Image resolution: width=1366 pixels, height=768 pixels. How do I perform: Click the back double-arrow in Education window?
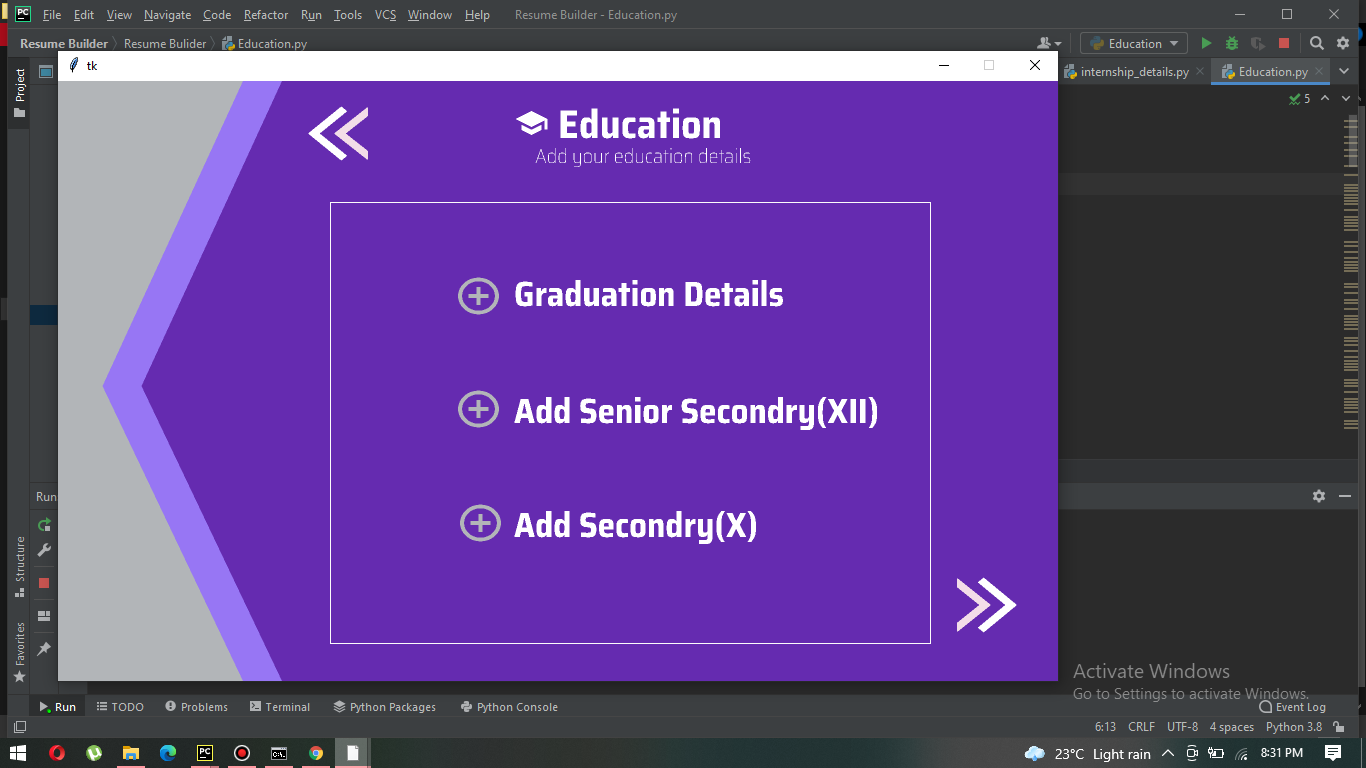(x=338, y=133)
